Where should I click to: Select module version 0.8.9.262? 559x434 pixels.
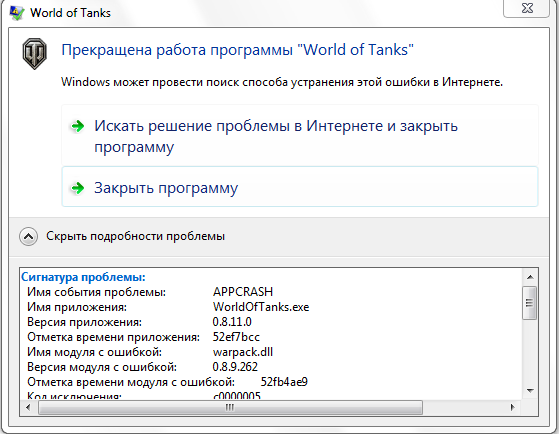click(x=235, y=367)
